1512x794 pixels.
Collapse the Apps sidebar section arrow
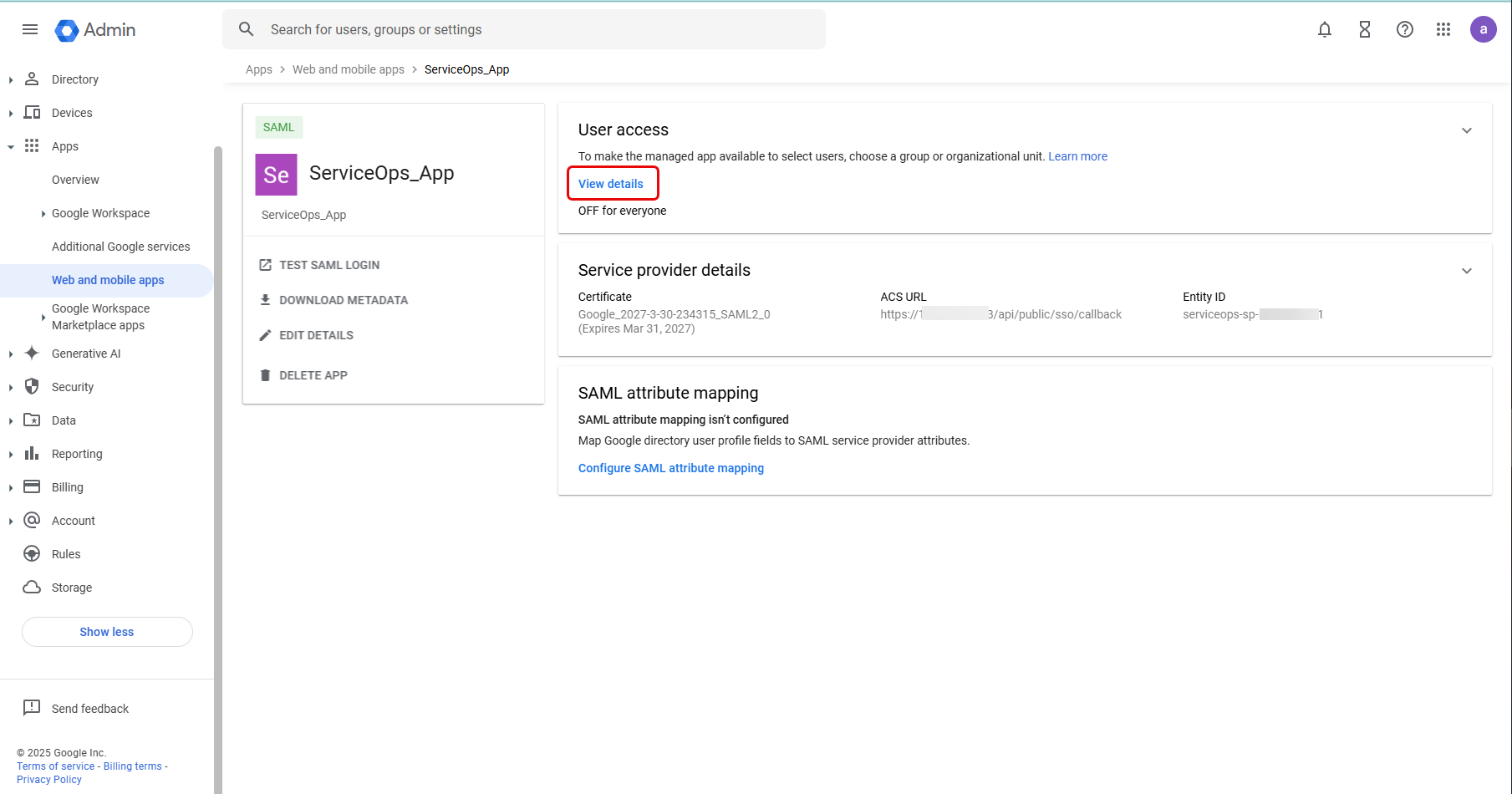click(x=11, y=147)
